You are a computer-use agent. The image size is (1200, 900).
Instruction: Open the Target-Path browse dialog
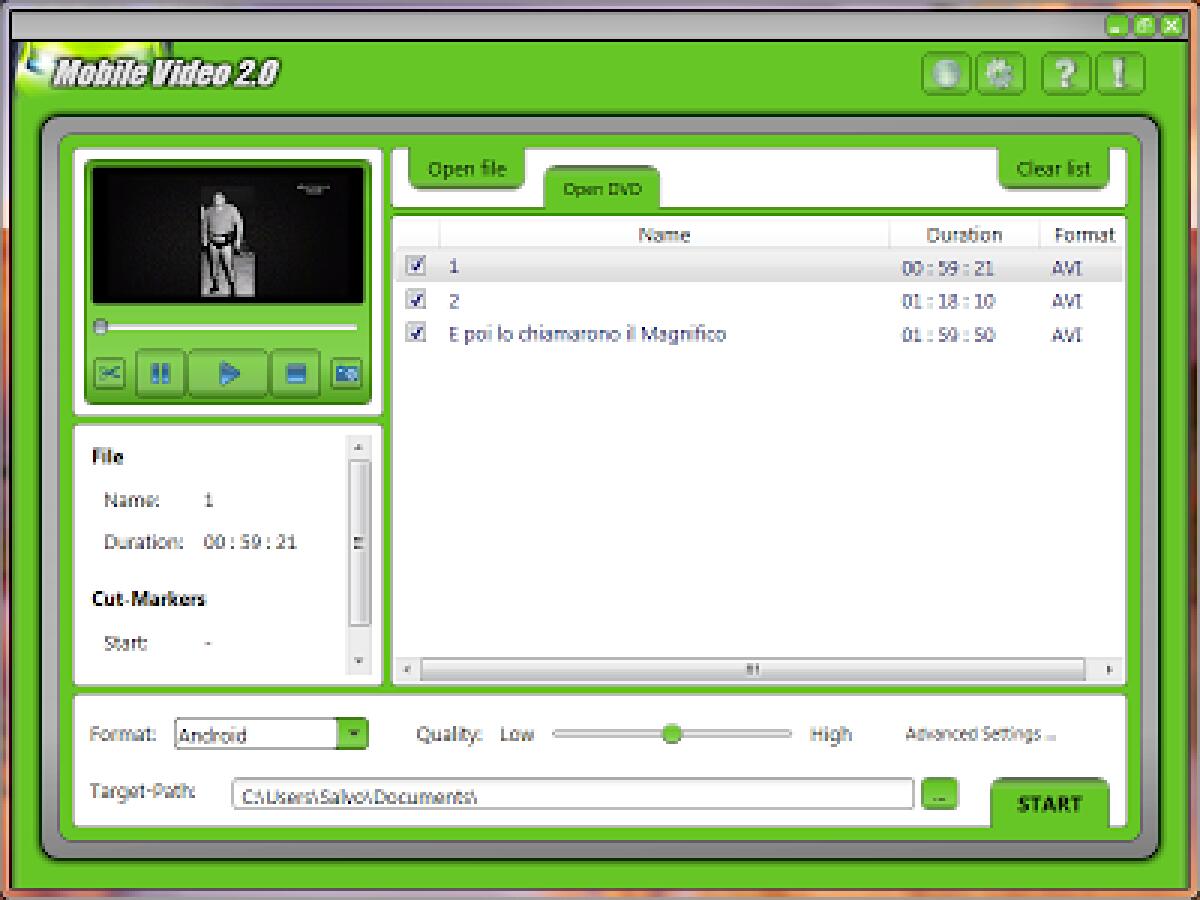pos(938,793)
